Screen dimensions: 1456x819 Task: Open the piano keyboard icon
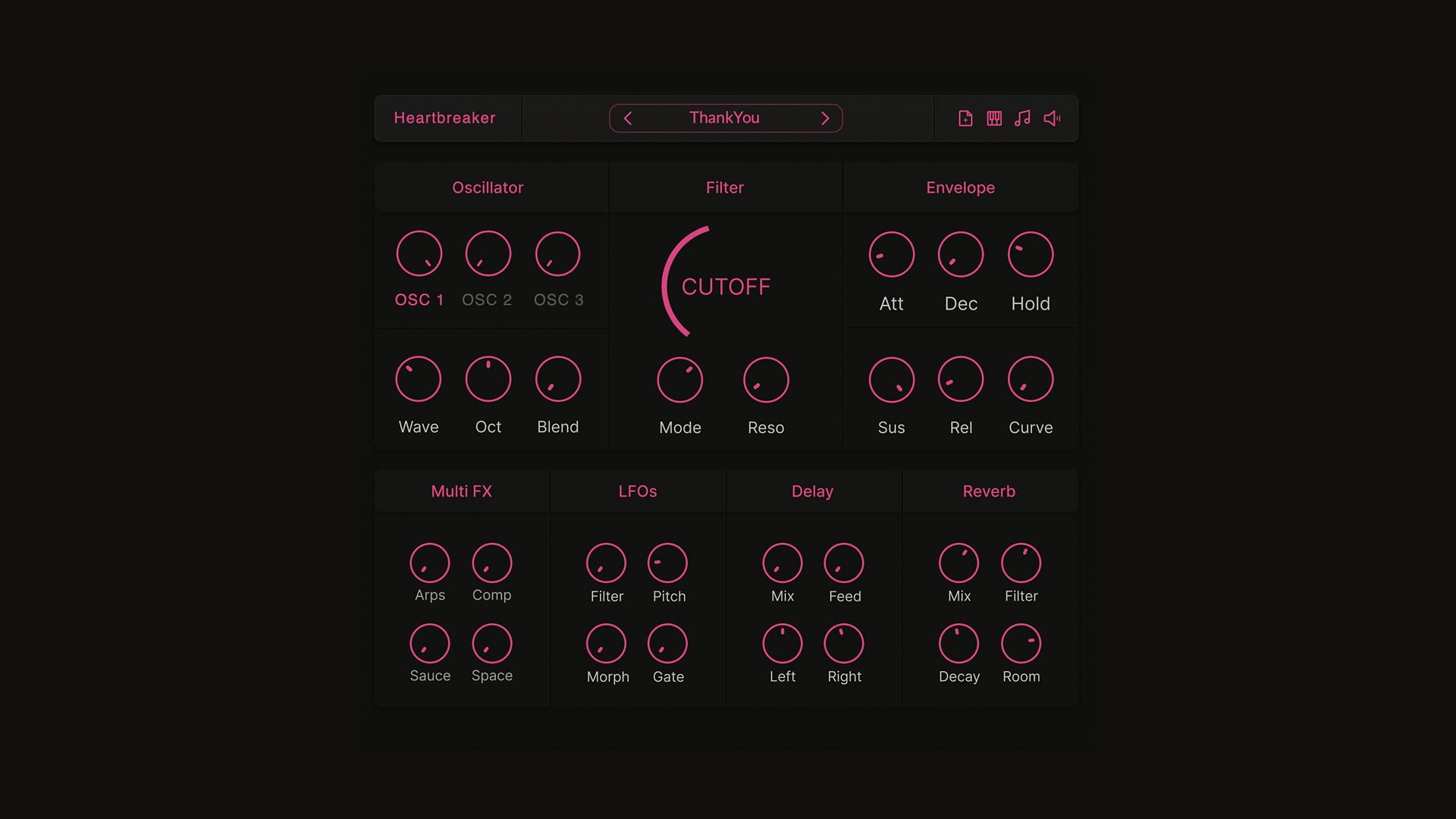pyautogui.click(x=994, y=118)
